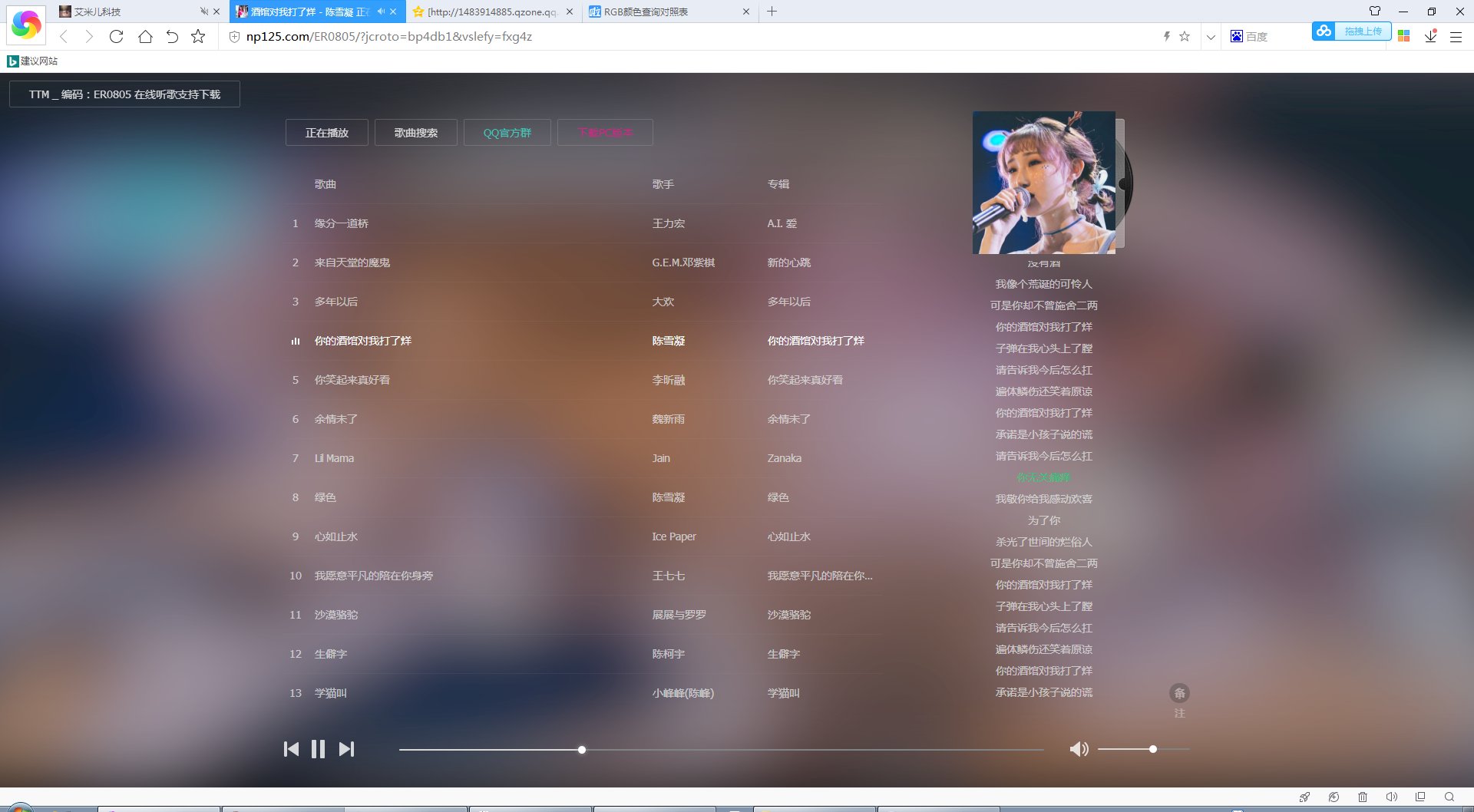Go back to the previous track
Image resolution: width=1474 pixels, height=812 pixels.
292,749
